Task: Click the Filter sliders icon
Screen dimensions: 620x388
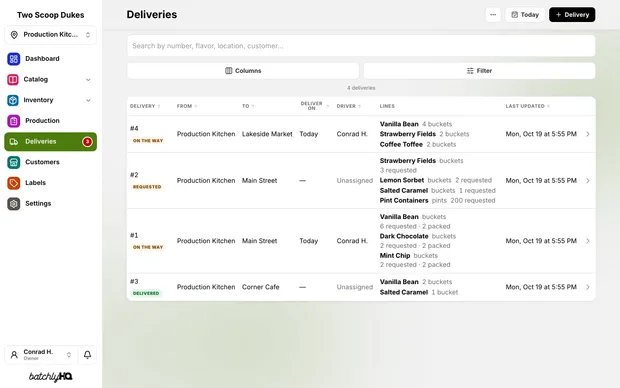Action: [470, 71]
